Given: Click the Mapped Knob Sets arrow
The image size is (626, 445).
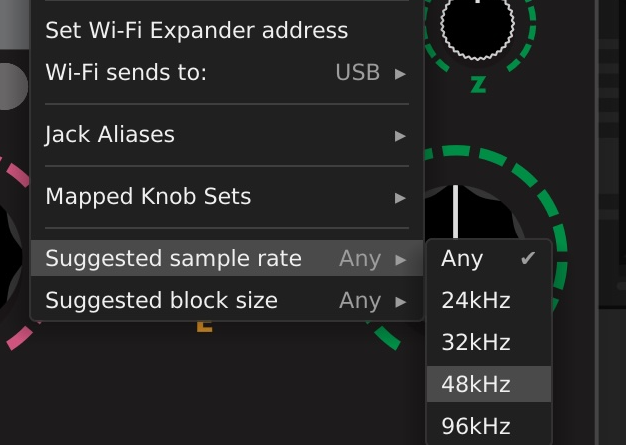Looking at the screenshot, I should pyautogui.click(x=401, y=197).
